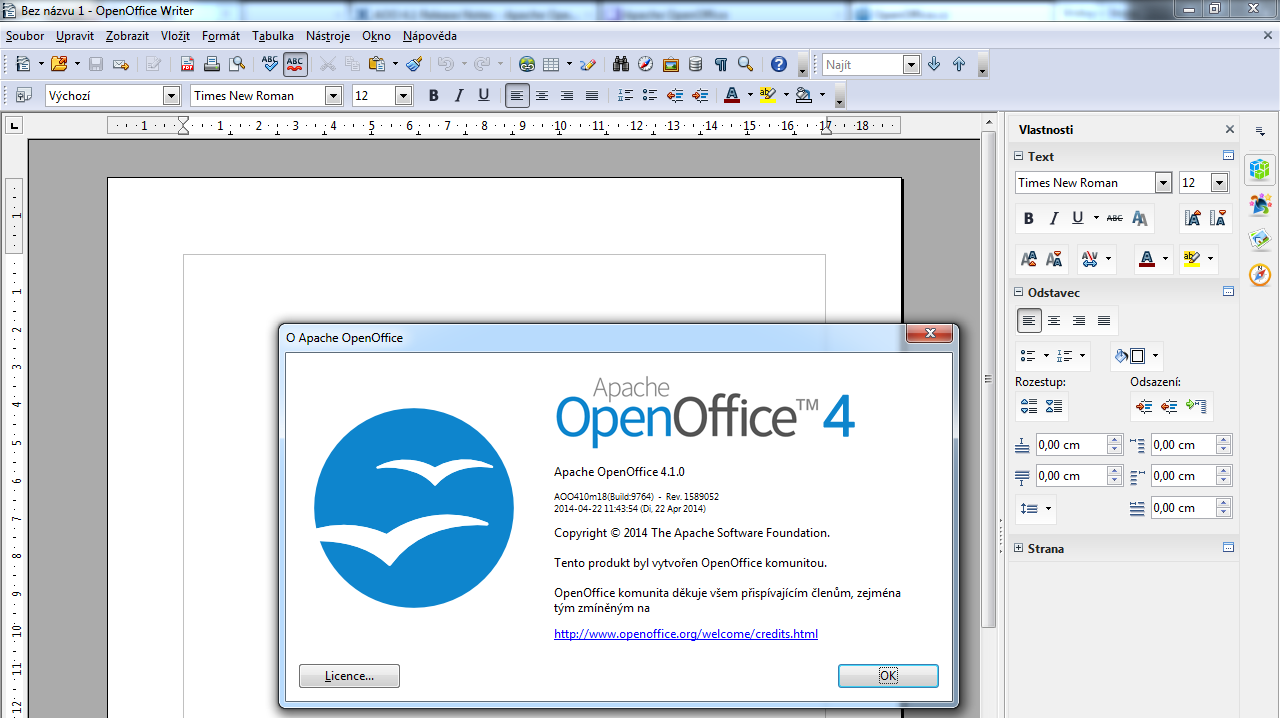This screenshot has width=1280, height=718.
Task: Open the Soubor menu
Action: click(x=25, y=36)
